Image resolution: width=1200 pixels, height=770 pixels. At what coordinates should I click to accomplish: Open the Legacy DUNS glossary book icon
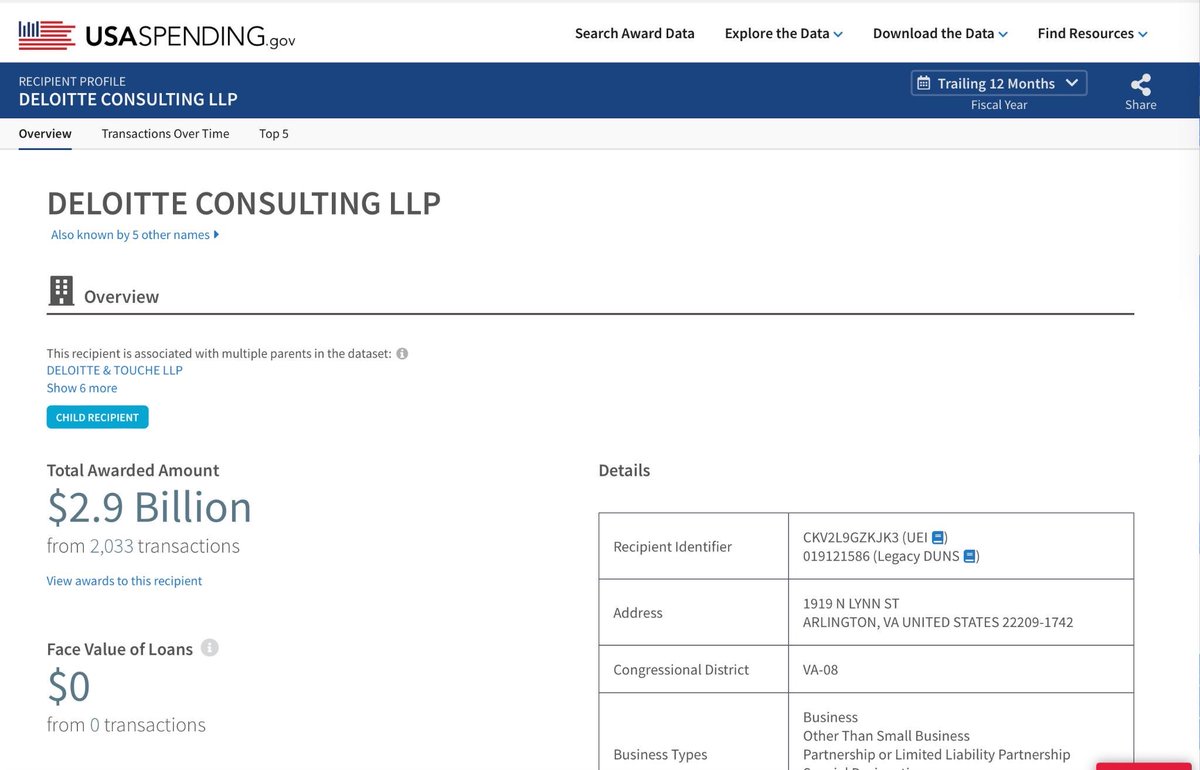[x=969, y=556]
